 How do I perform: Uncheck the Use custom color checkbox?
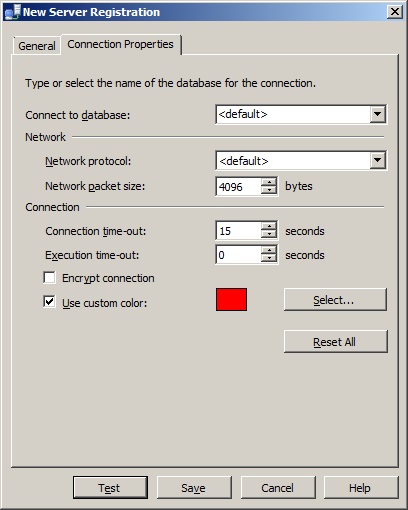click(49, 302)
